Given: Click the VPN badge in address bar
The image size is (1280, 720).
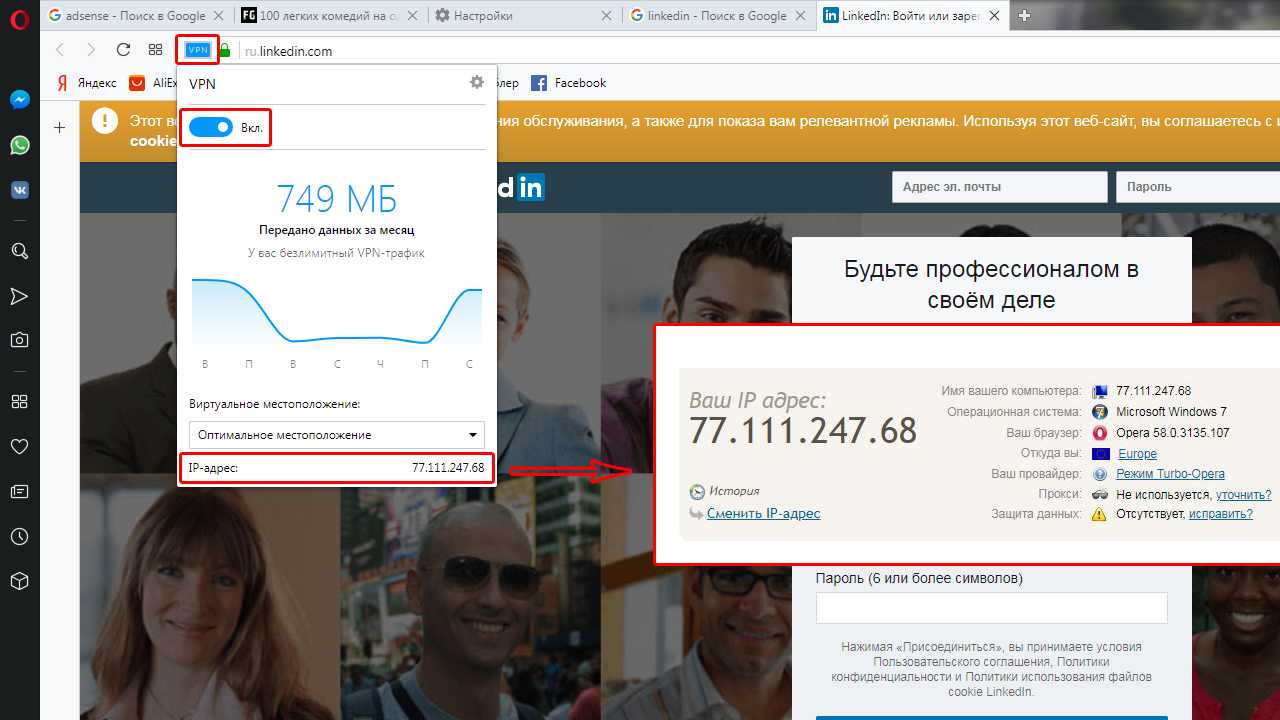Looking at the screenshot, I should point(198,50).
